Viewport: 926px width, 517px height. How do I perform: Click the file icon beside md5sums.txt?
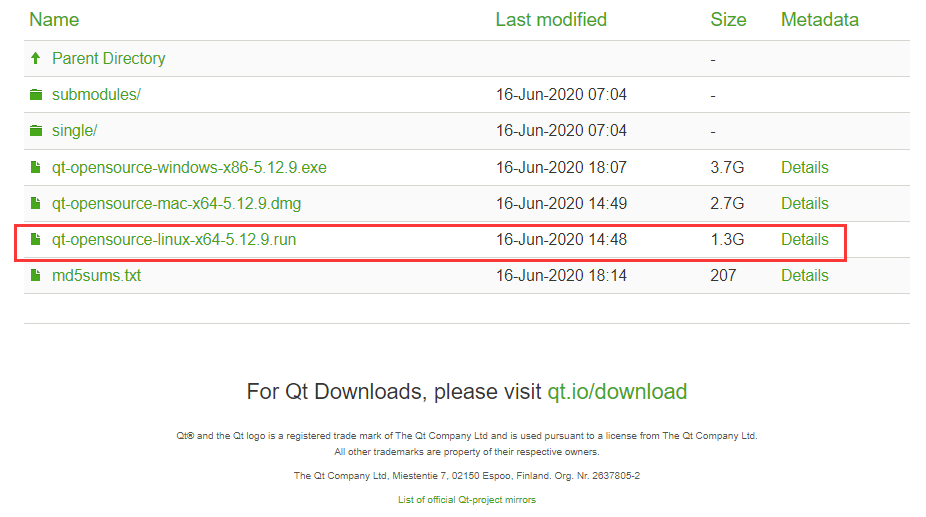(x=36, y=276)
